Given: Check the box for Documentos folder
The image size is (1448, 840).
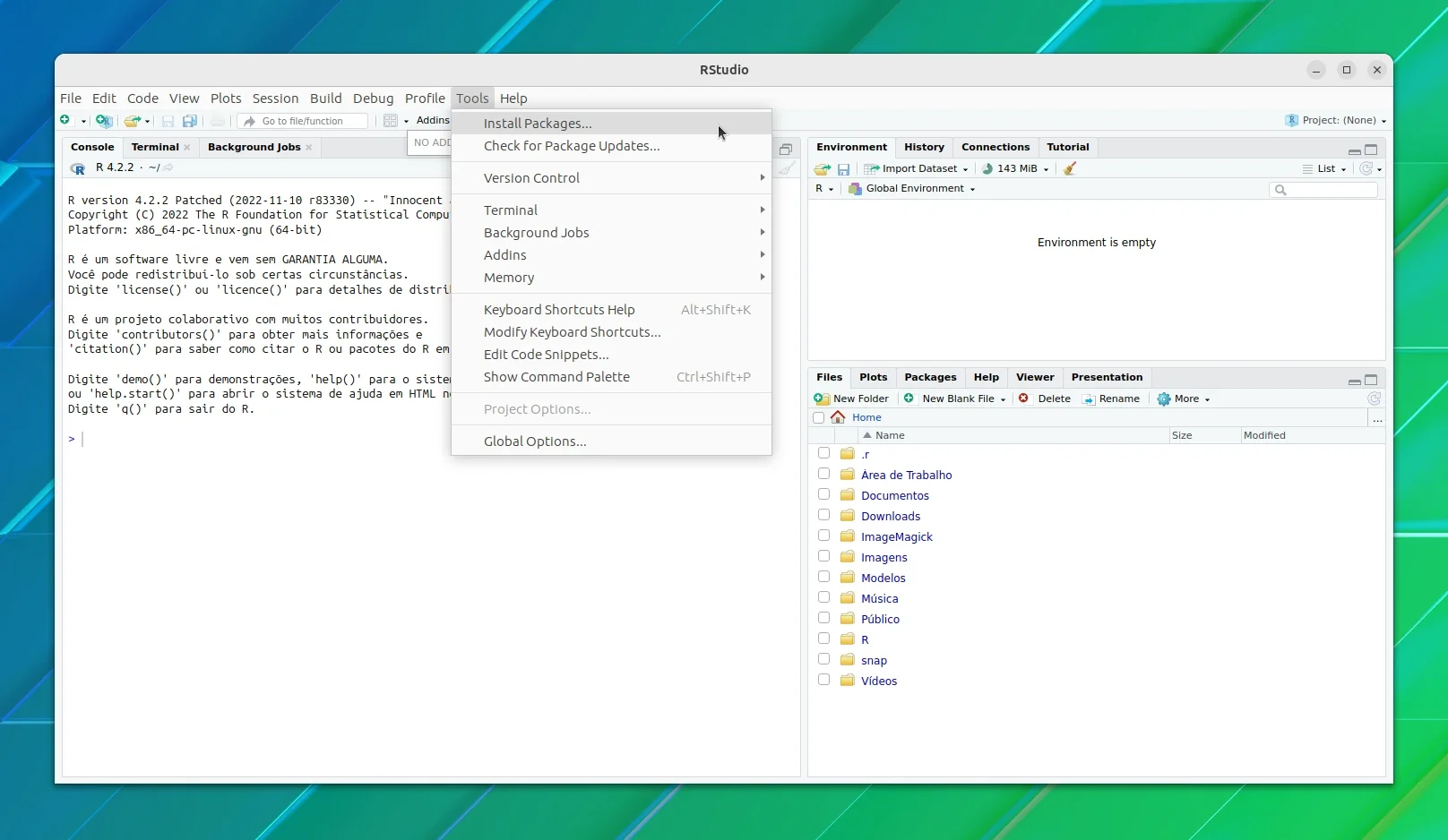Looking at the screenshot, I should (x=823, y=494).
